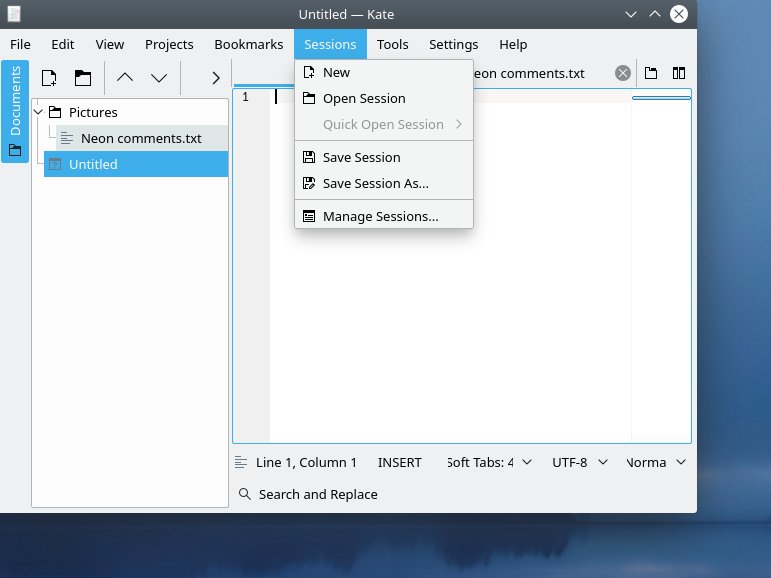Choose Save Session As... from the Sessions menu
Image resolution: width=771 pixels, height=578 pixels.
375,183
